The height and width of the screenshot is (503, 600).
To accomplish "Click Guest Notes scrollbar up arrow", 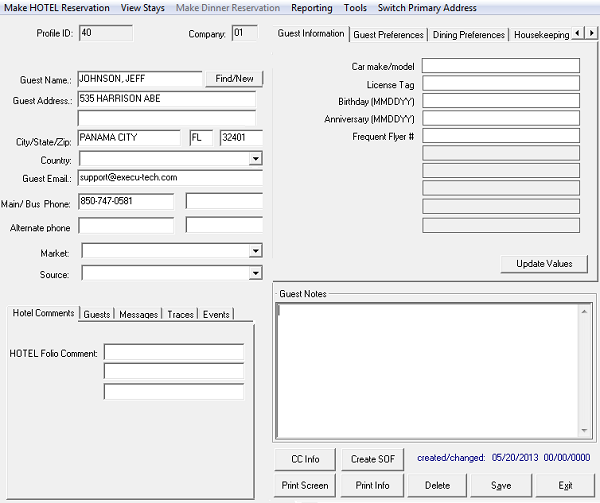I will tap(584, 312).
